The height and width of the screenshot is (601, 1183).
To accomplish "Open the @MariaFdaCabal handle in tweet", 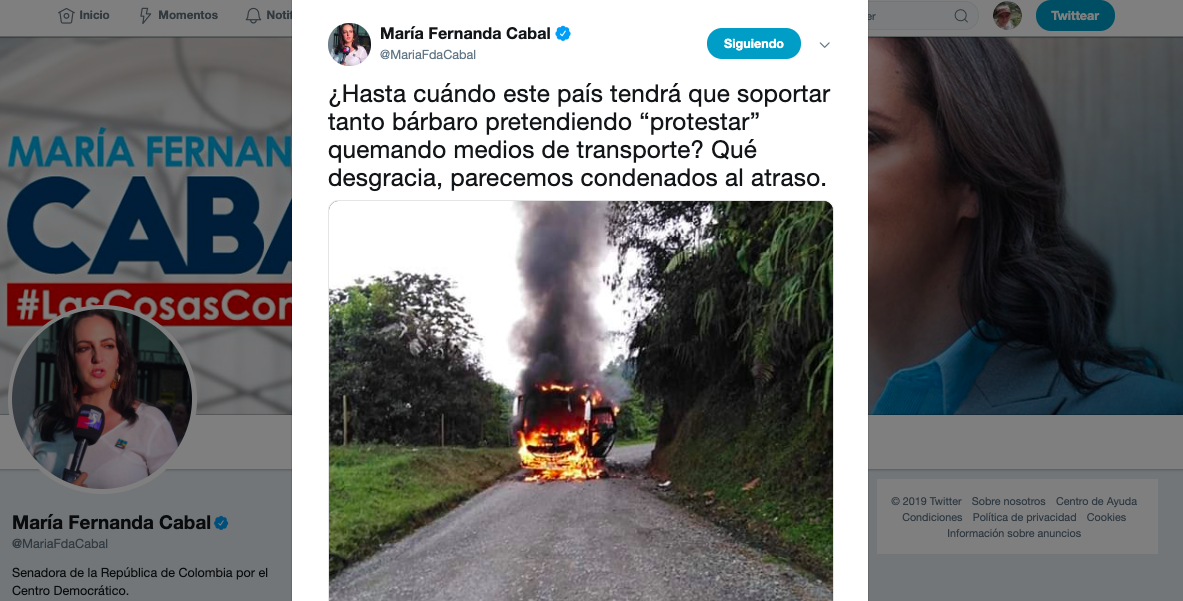I will pos(428,55).
